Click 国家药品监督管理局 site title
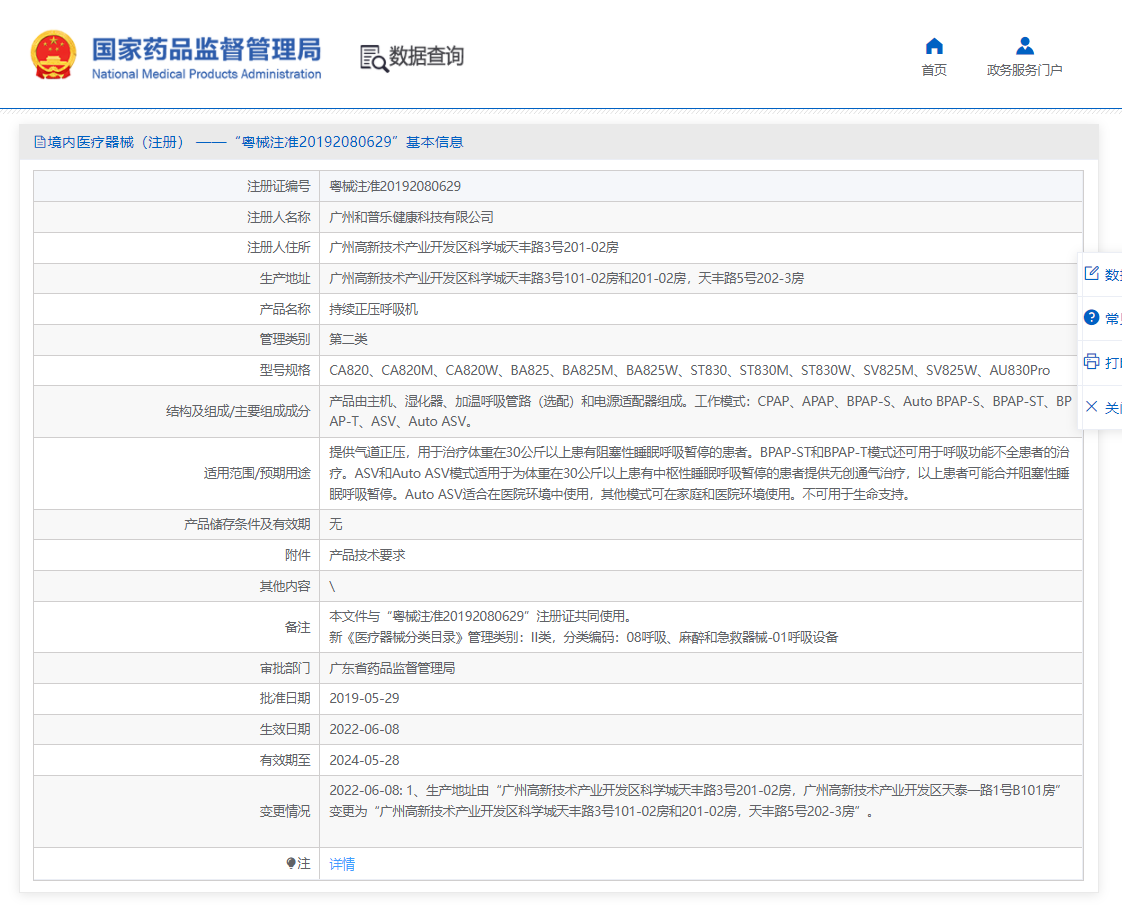This screenshot has width=1122, height=905. 207,49
